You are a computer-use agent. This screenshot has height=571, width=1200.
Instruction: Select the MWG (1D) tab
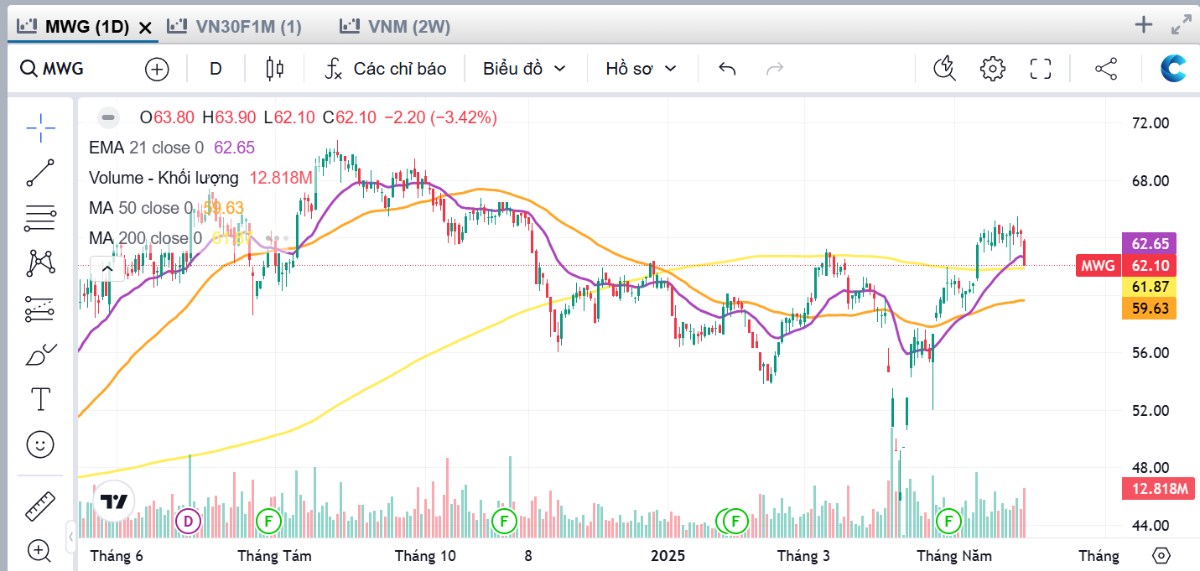tap(74, 27)
